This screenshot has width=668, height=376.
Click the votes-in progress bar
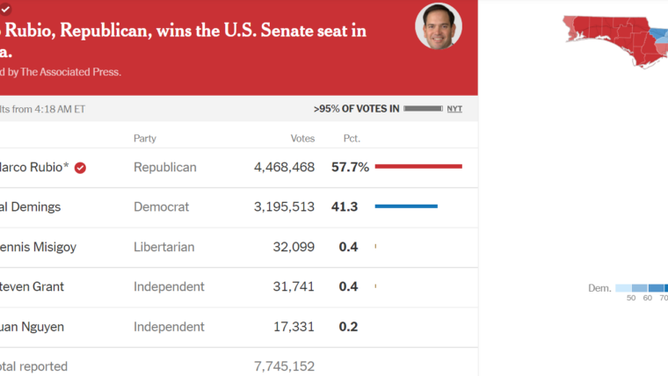423,109
